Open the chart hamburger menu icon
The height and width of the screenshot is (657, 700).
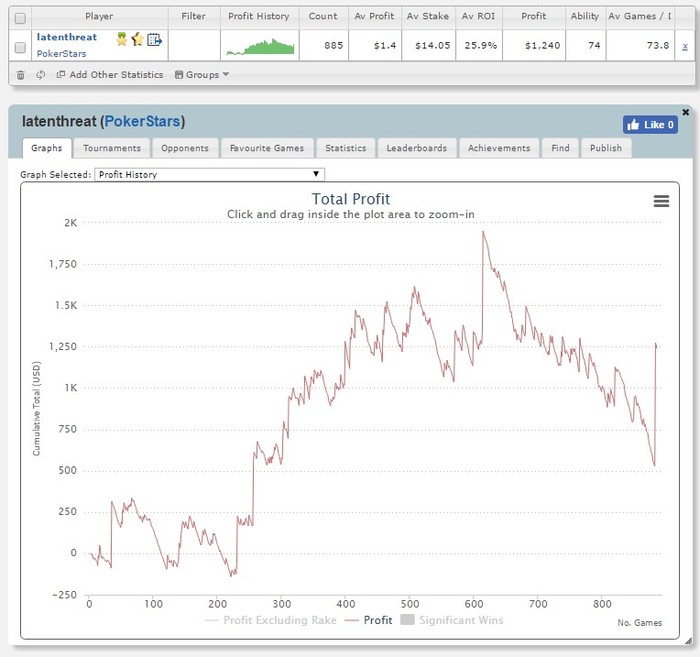pos(661,201)
